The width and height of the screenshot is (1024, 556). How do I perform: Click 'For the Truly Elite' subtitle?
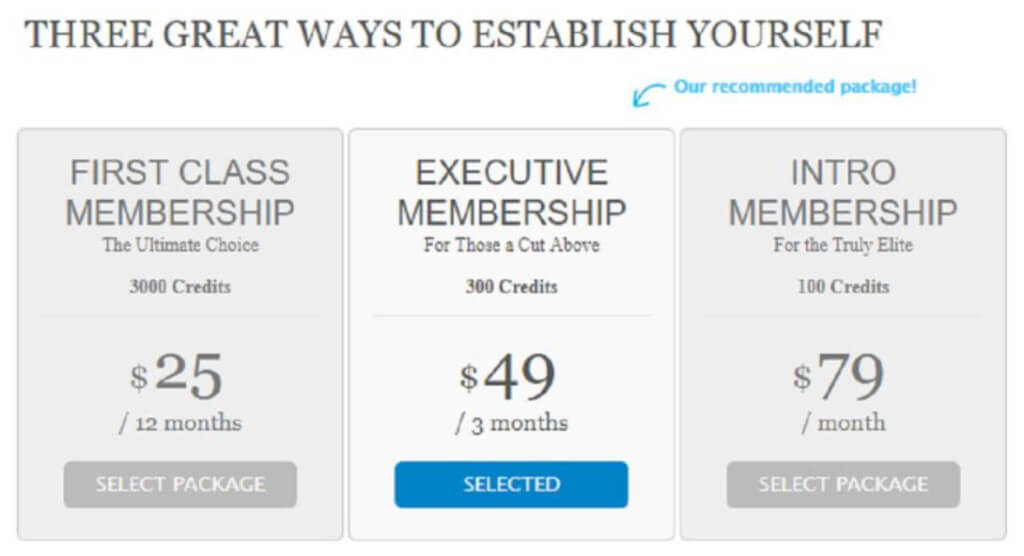click(843, 245)
